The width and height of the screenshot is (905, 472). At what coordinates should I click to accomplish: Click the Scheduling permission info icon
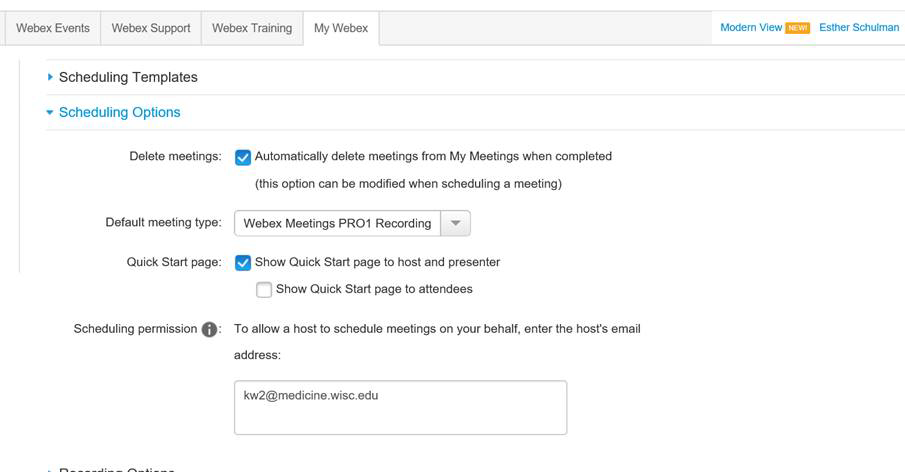pos(210,329)
